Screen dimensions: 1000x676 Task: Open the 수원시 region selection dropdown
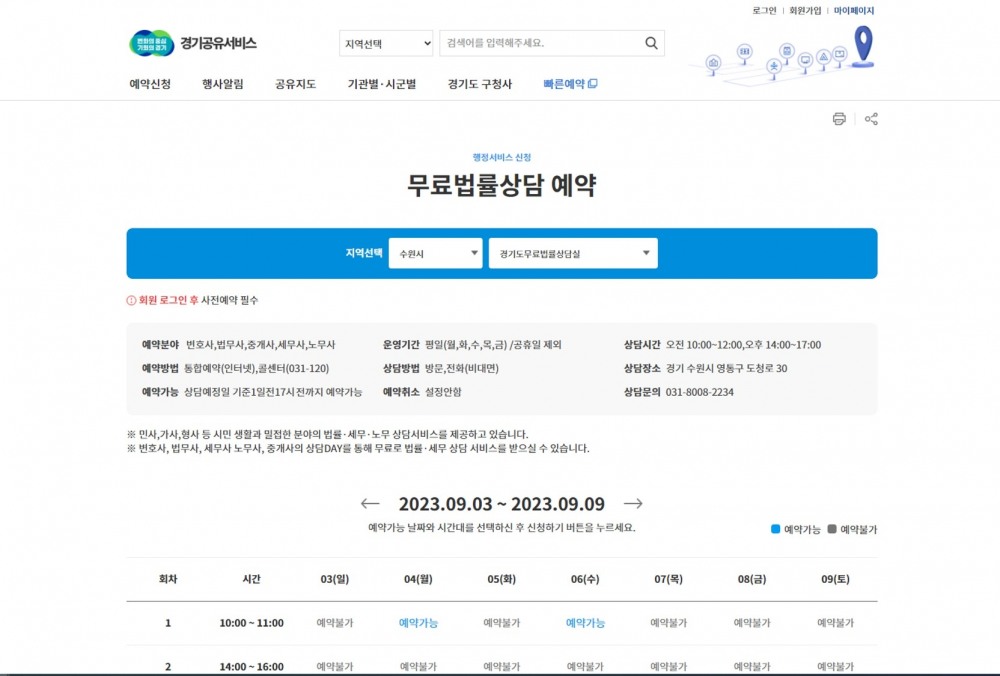[x=435, y=253]
